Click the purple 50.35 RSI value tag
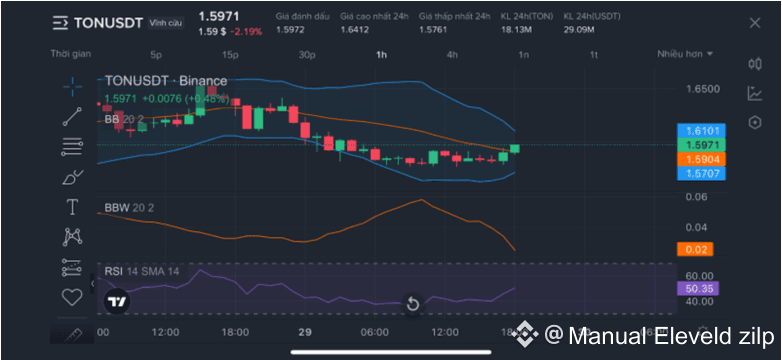This screenshot has width=782, height=360. coord(698,288)
